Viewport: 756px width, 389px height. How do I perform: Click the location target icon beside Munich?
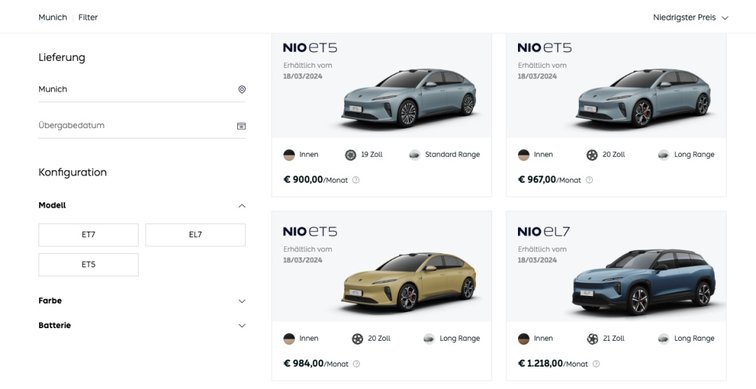(242, 89)
